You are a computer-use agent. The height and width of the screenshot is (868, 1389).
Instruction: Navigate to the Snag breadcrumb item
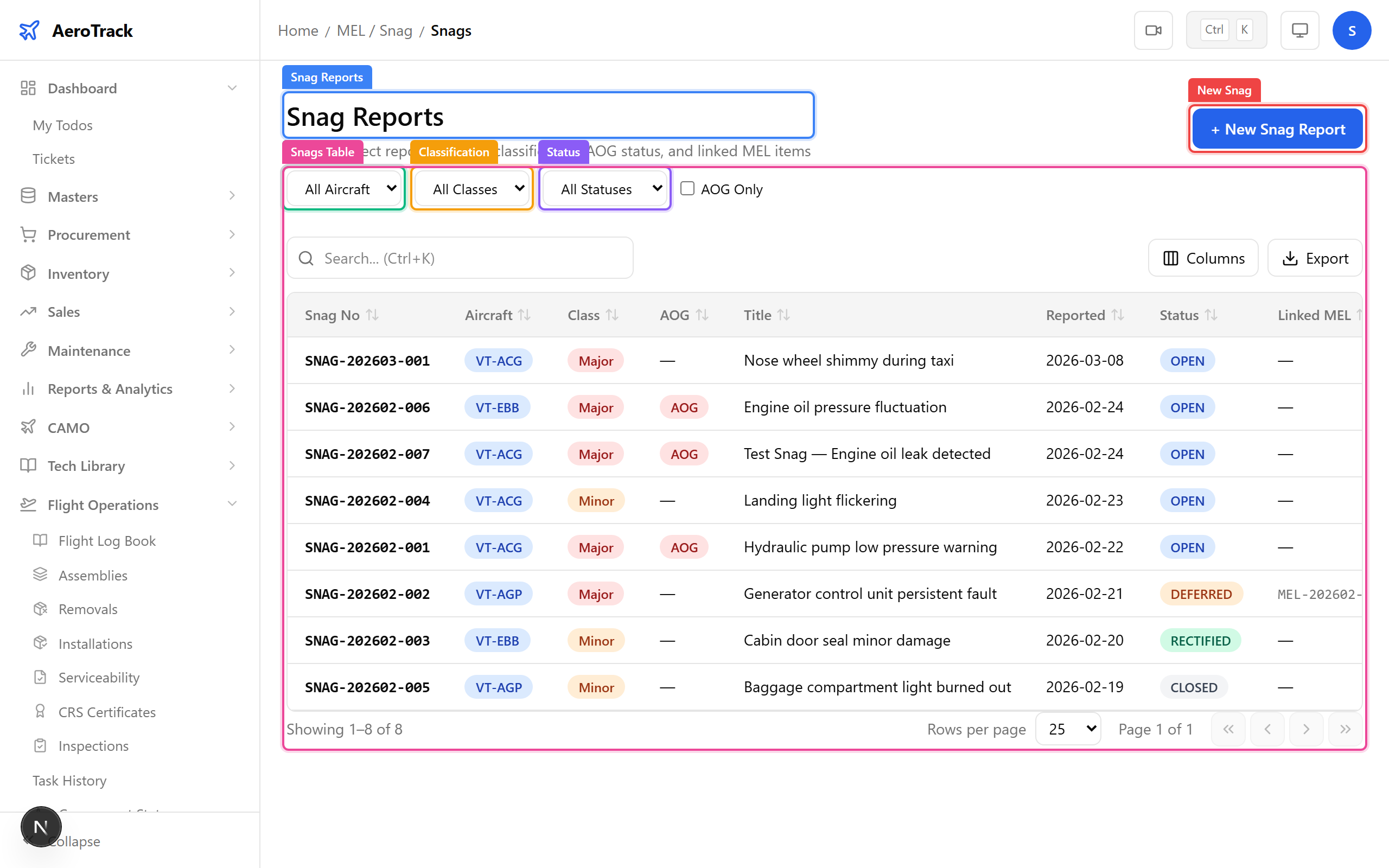[396, 30]
